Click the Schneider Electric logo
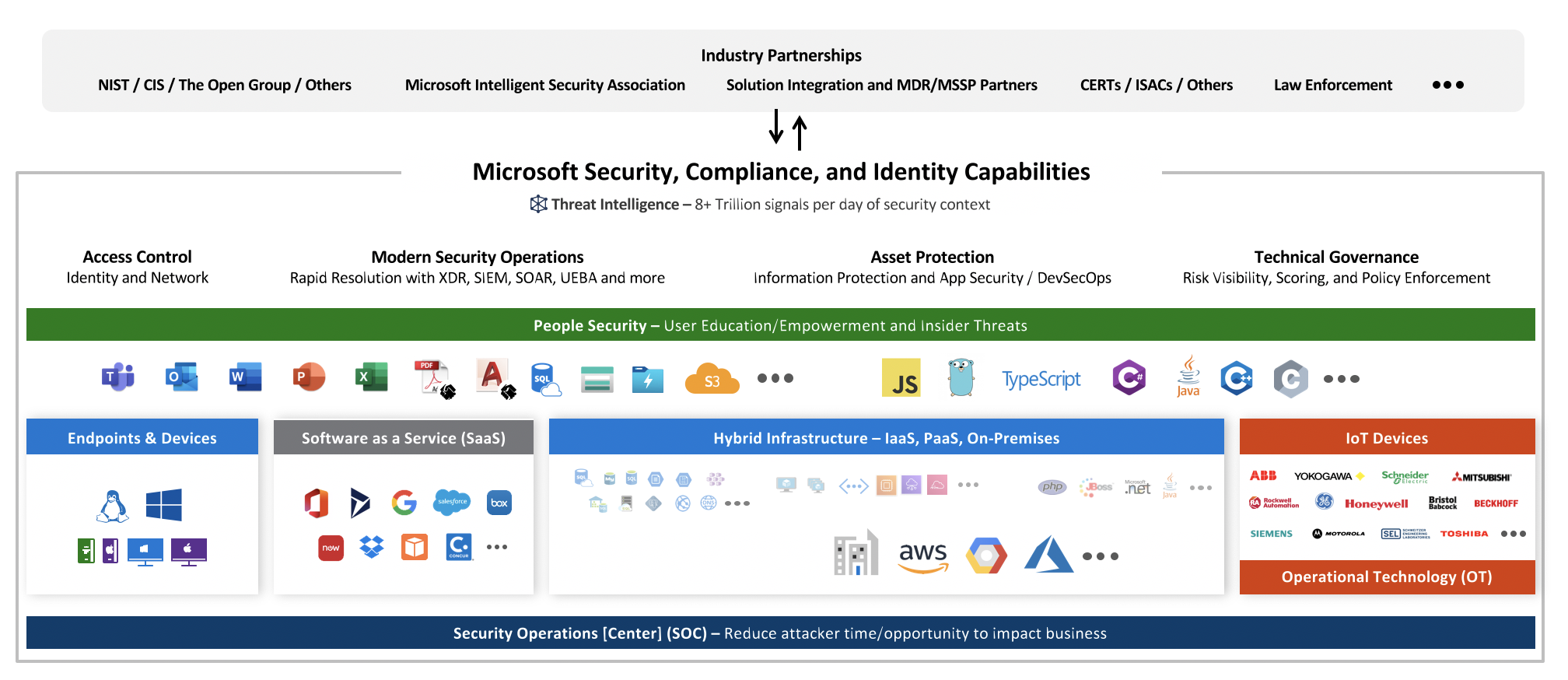1568x680 pixels. click(1405, 476)
